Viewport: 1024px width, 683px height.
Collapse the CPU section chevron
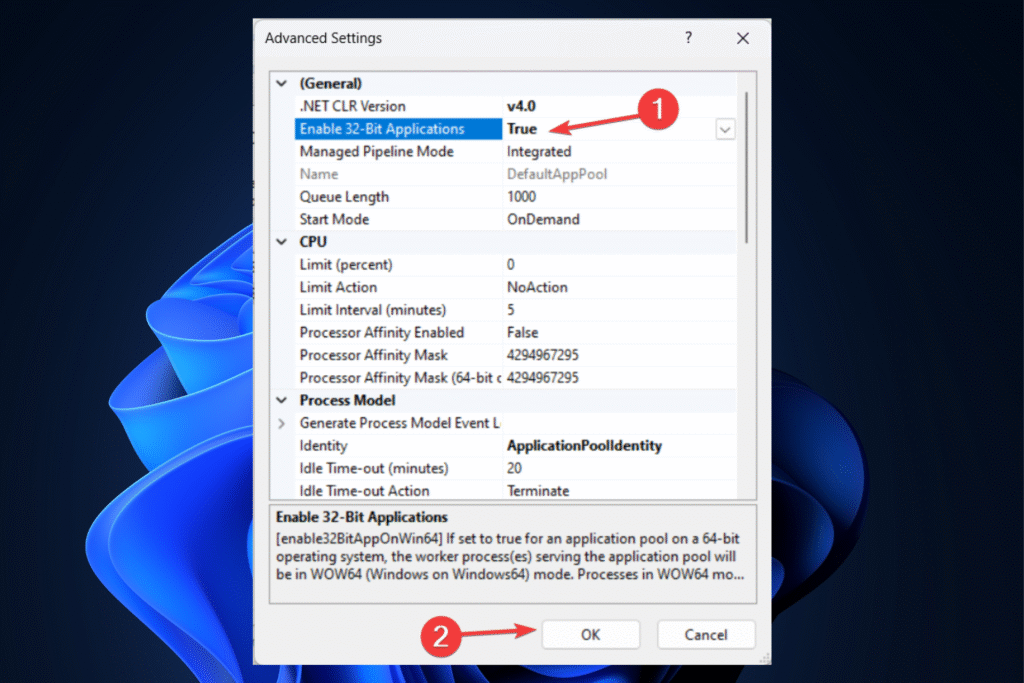[x=281, y=242]
